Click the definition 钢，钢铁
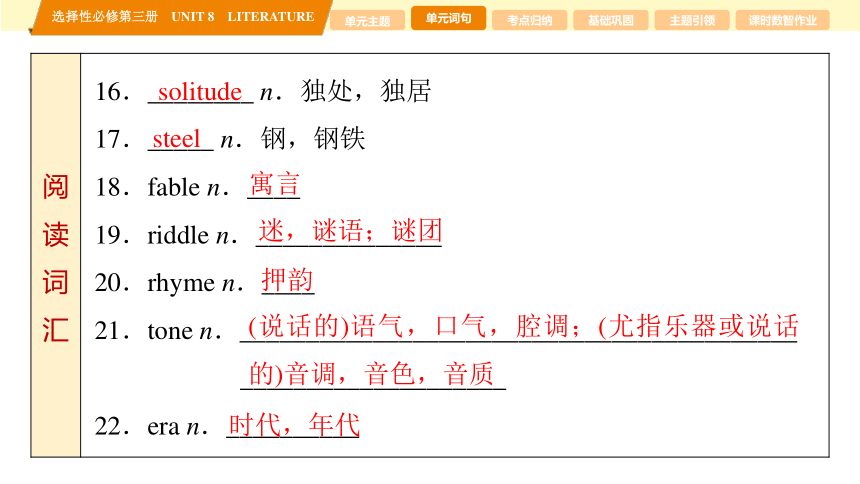The width and height of the screenshot is (860, 484). pyautogui.click(x=313, y=138)
